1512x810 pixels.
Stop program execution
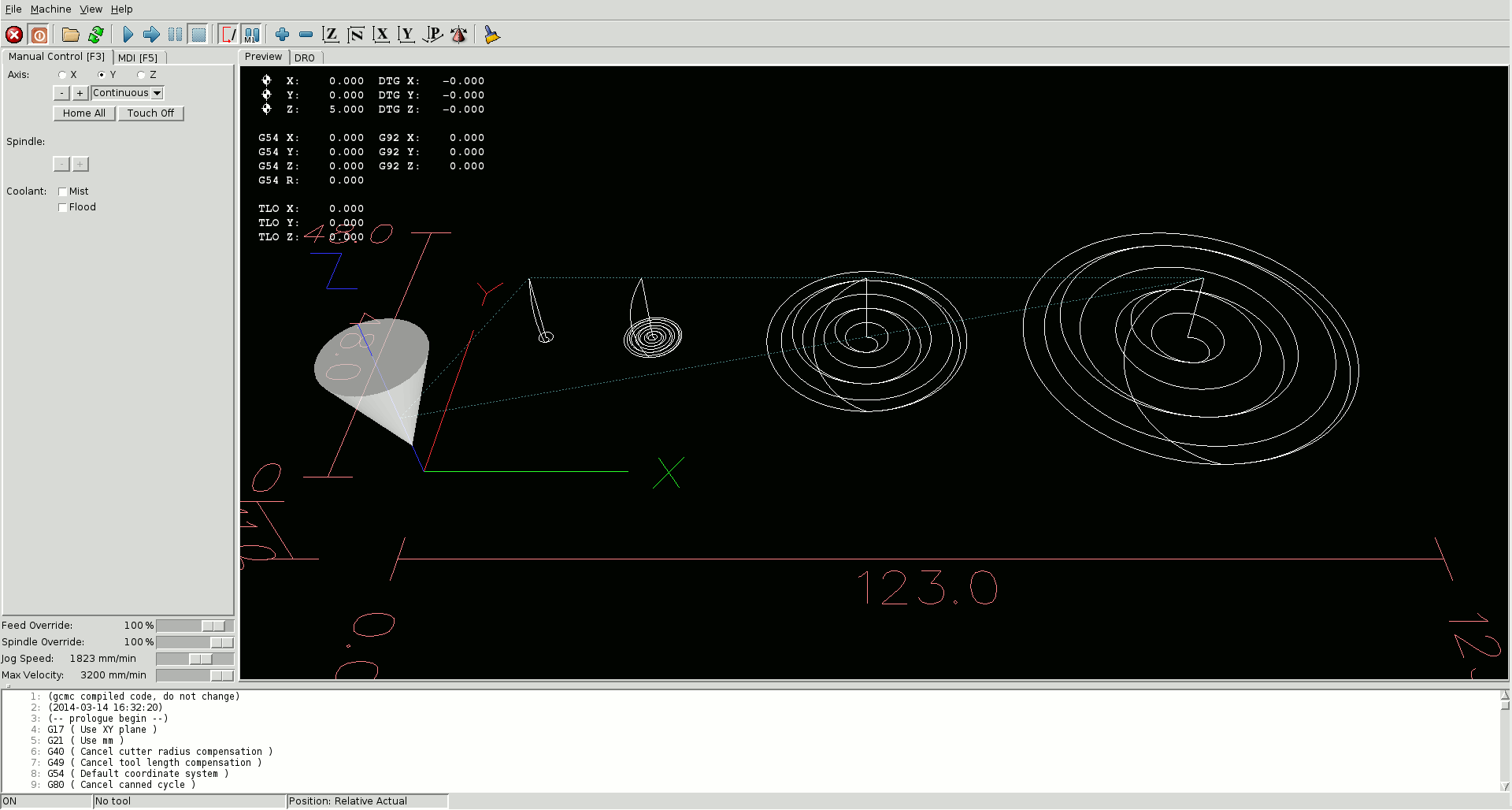(198, 35)
